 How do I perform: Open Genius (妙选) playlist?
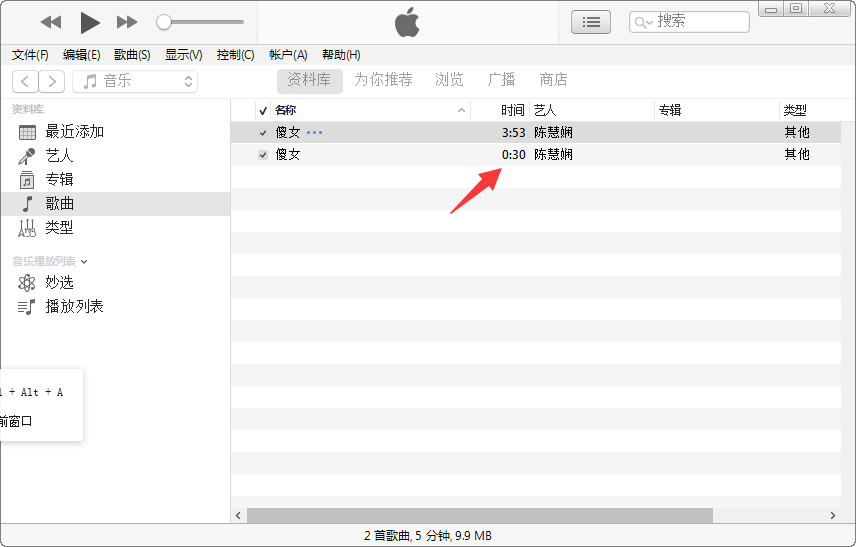click(x=59, y=283)
